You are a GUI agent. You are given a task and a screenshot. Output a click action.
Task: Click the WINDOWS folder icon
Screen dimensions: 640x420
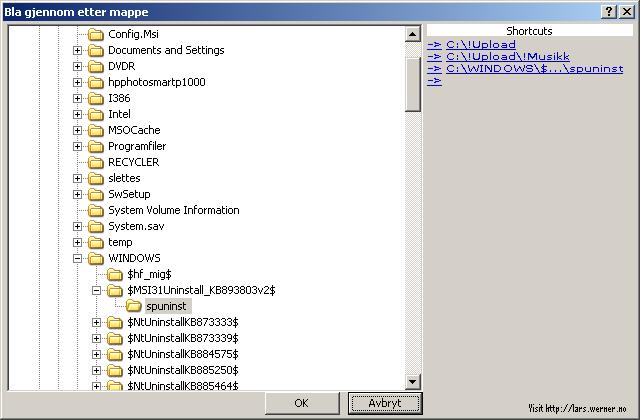tap(96, 258)
